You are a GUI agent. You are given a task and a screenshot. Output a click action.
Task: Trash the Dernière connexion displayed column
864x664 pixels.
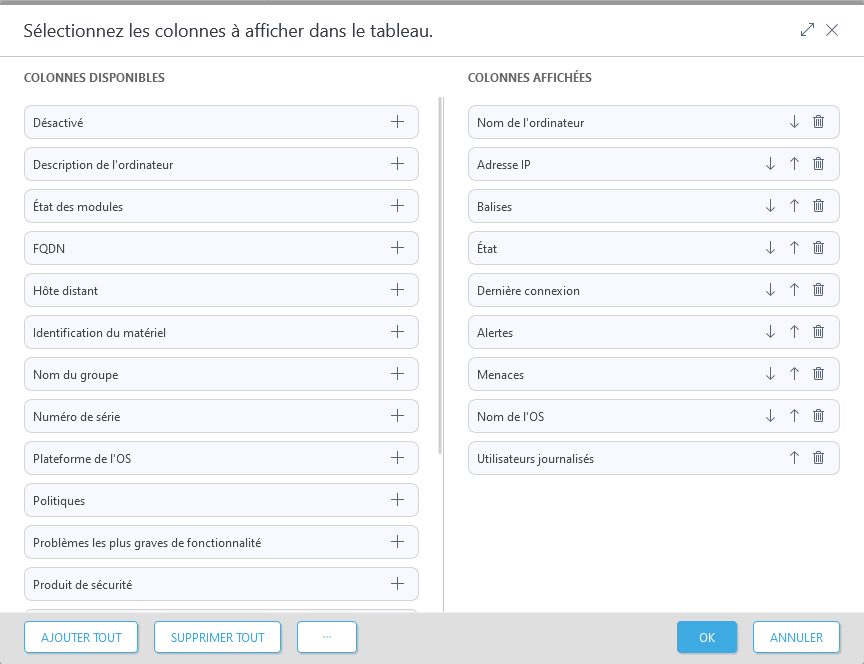click(818, 290)
